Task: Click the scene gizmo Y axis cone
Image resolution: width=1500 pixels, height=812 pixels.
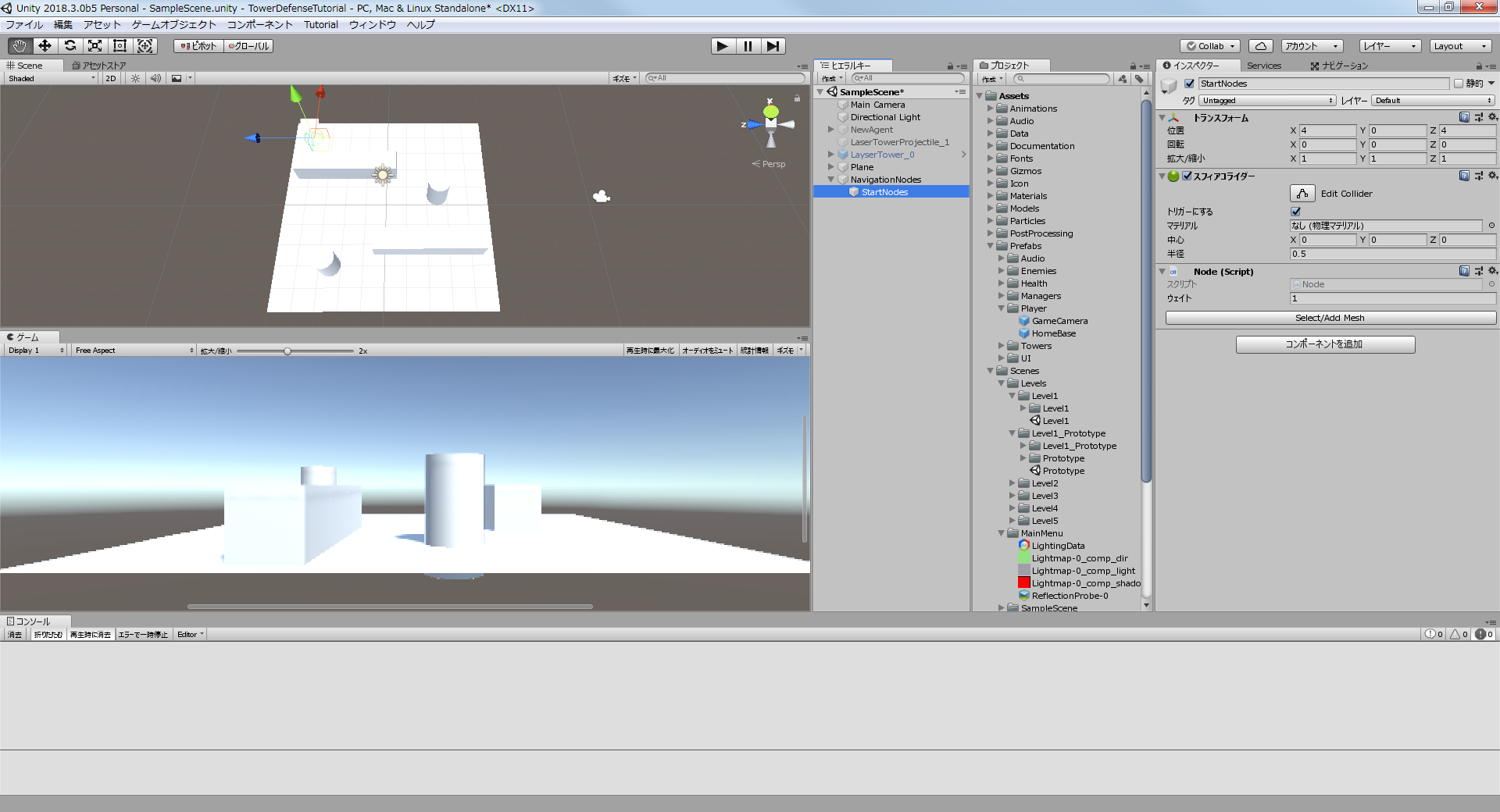Action: coord(770,111)
